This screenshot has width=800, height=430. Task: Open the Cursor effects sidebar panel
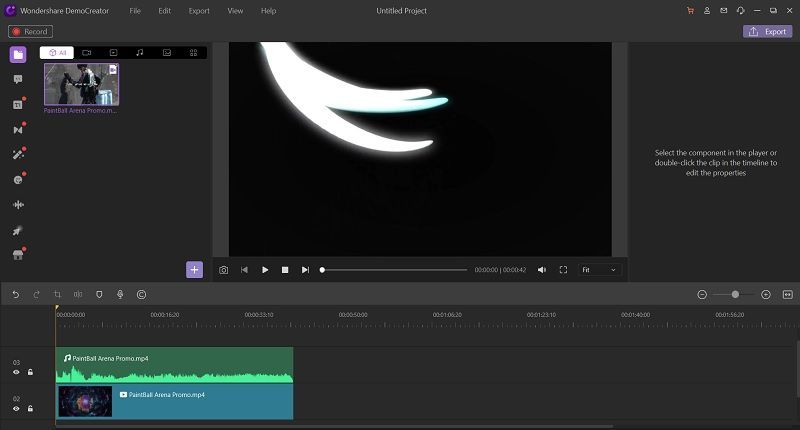18,231
